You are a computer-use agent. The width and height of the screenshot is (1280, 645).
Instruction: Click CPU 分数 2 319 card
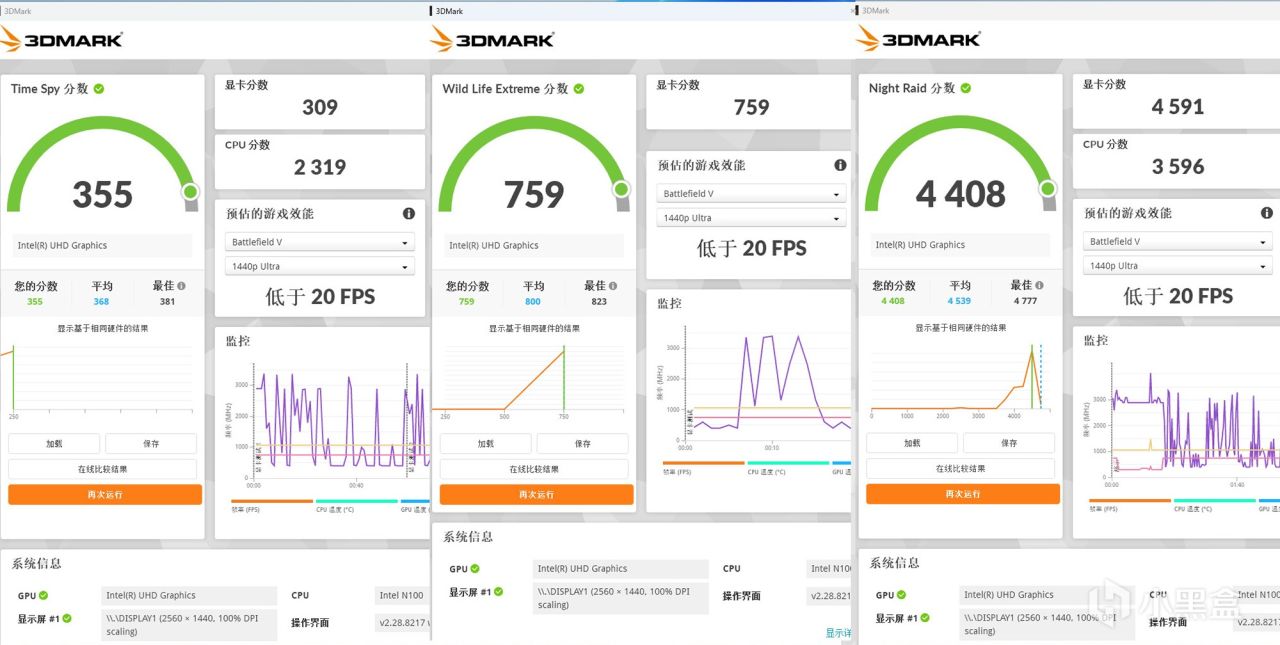pyautogui.click(x=320, y=160)
